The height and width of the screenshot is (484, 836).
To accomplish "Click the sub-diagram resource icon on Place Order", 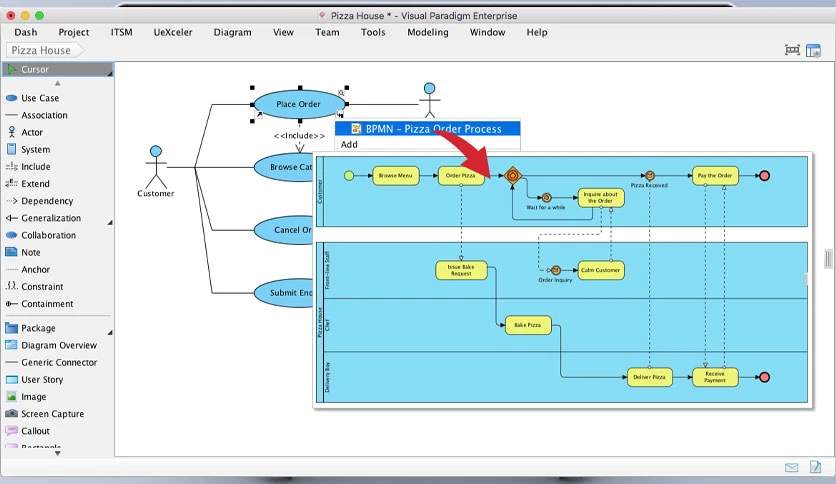I will (x=340, y=114).
